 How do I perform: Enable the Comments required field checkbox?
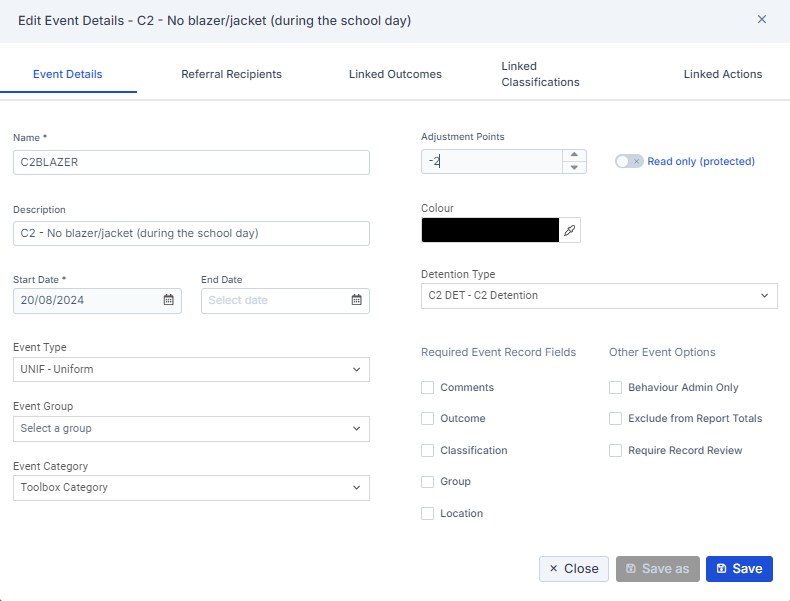(428, 387)
